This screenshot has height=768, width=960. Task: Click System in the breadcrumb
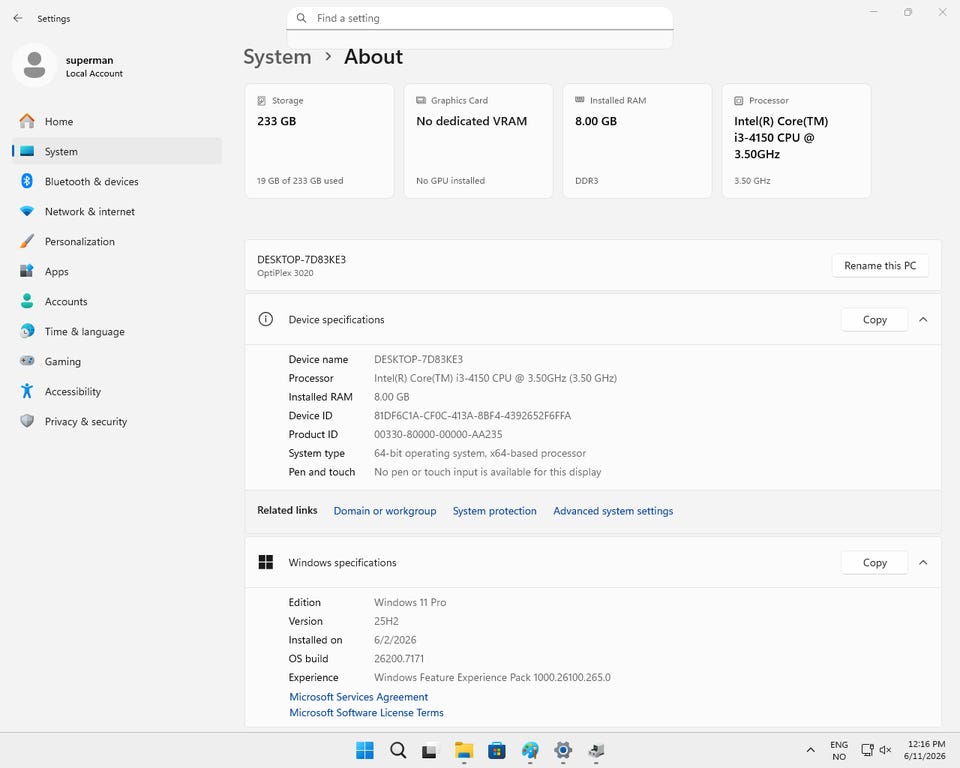click(277, 57)
